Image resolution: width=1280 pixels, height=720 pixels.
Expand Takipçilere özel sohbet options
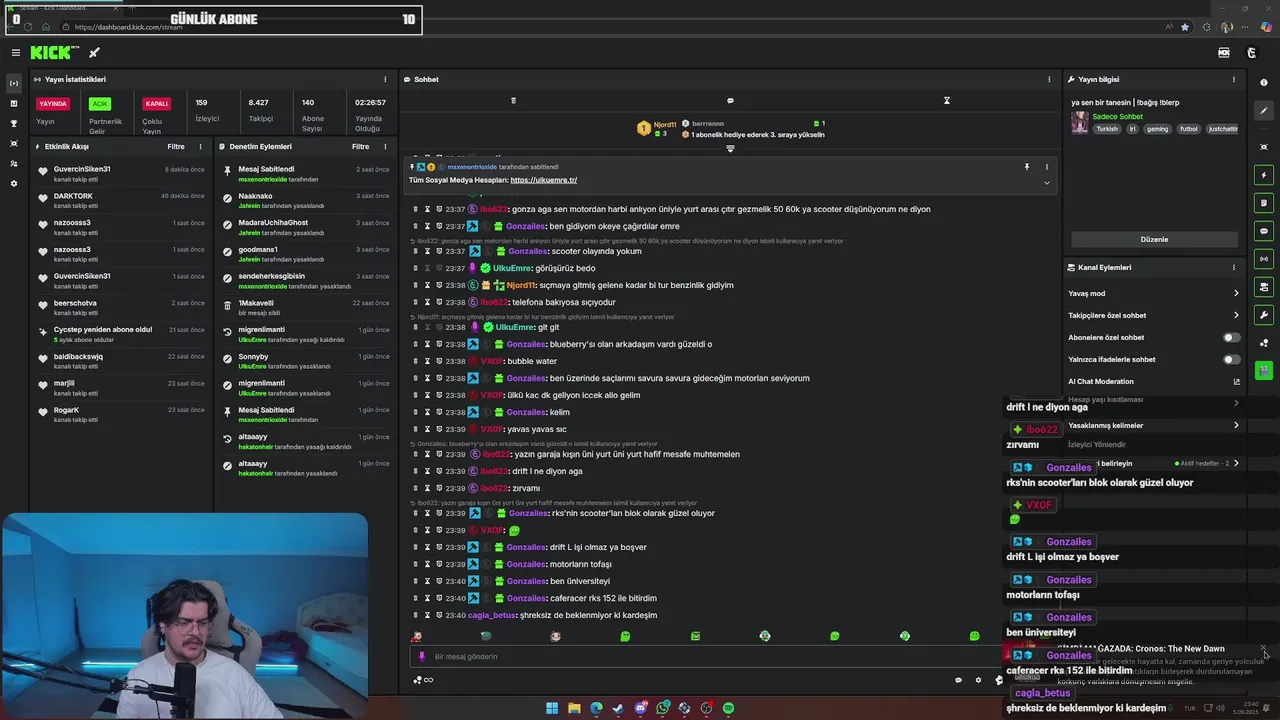pyautogui.click(x=1236, y=315)
